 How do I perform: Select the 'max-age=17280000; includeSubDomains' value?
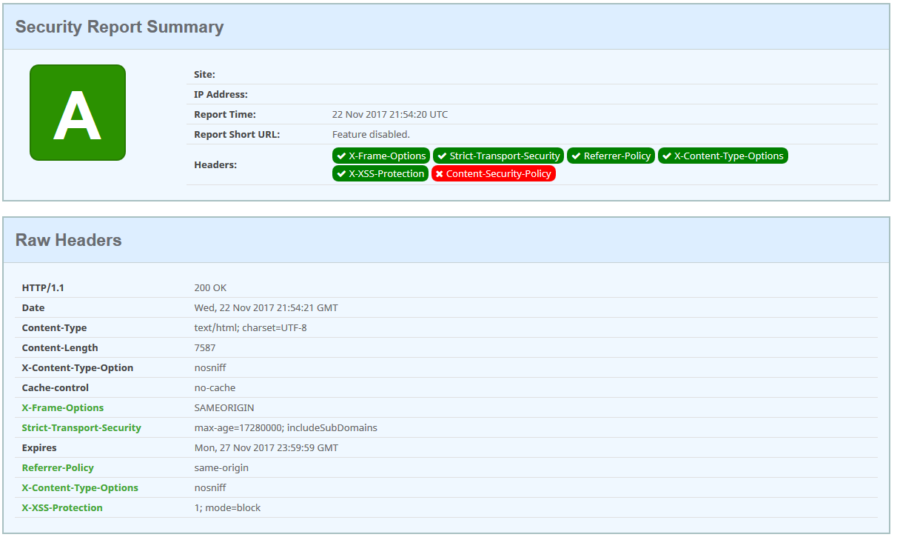[x=286, y=428]
